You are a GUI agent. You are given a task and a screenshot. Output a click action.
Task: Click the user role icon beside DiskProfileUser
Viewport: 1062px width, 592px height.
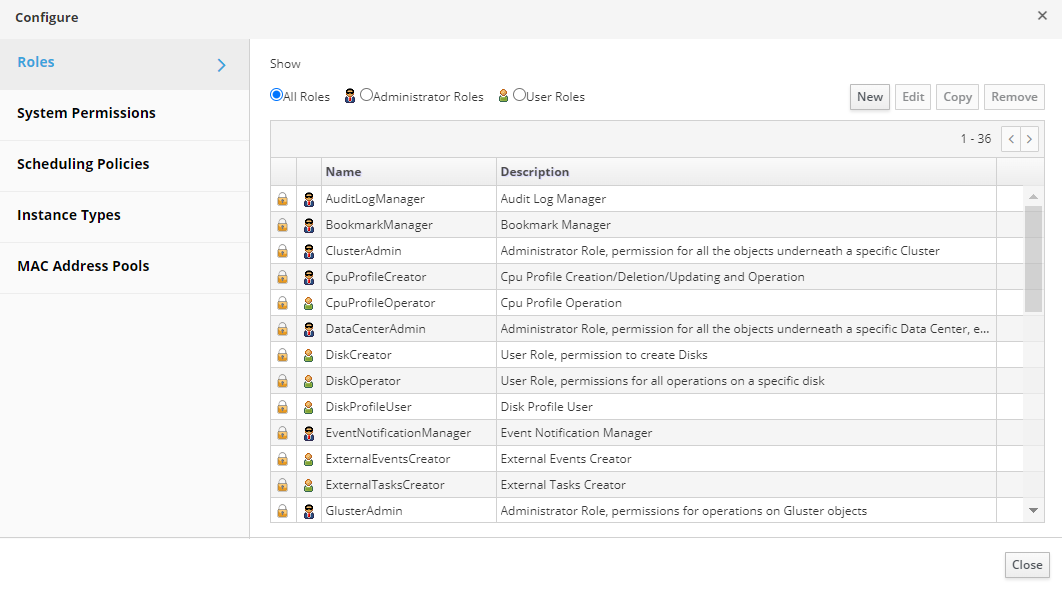pyautogui.click(x=309, y=407)
